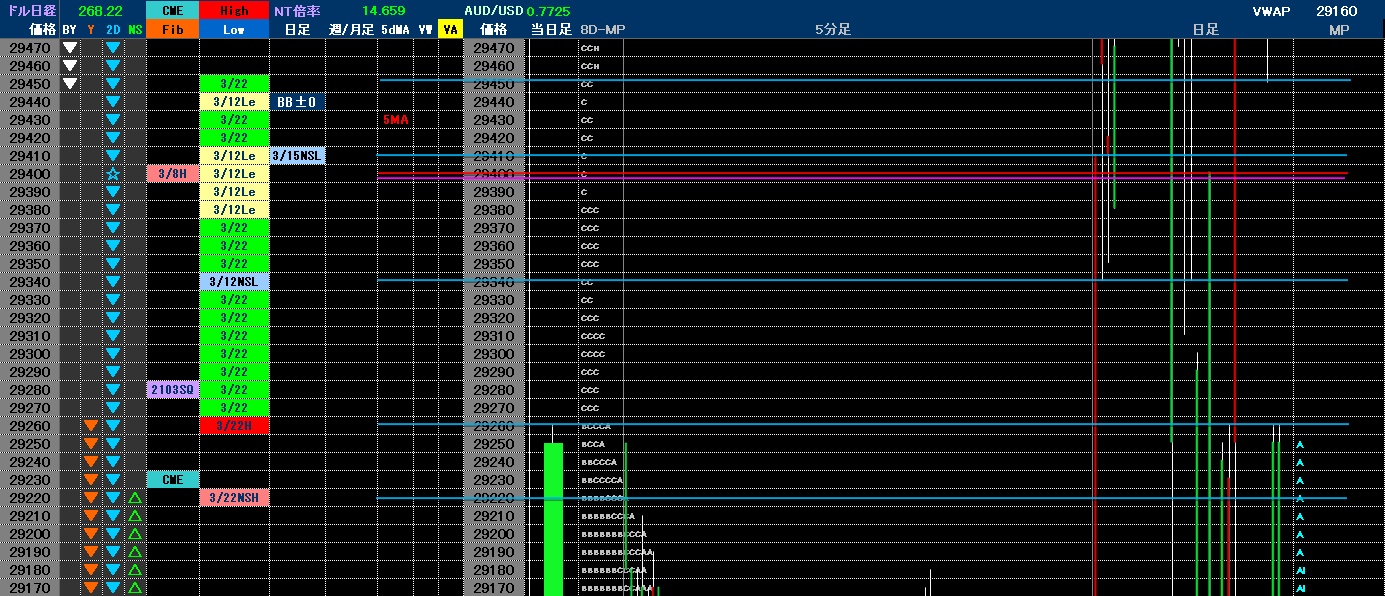Click the AUD/USD label
The width and height of the screenshot is (1385, 596).
493,11
